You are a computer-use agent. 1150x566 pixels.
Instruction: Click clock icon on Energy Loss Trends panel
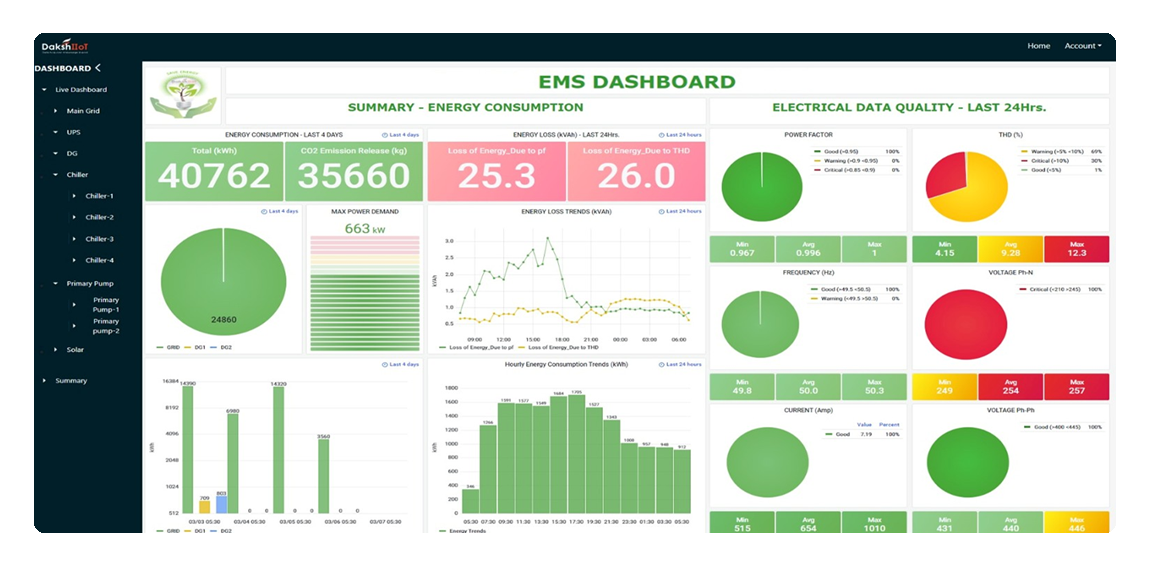click(x=661, y=211)
